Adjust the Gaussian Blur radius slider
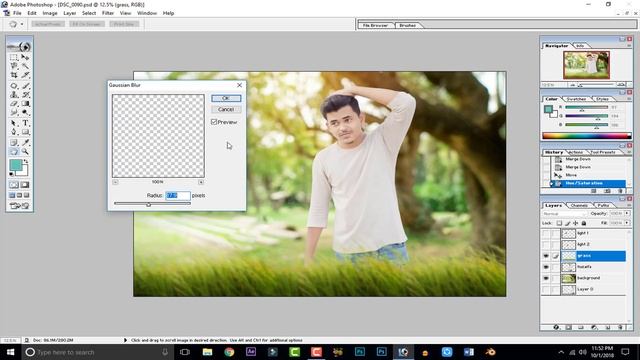 (x=149, y=204)
